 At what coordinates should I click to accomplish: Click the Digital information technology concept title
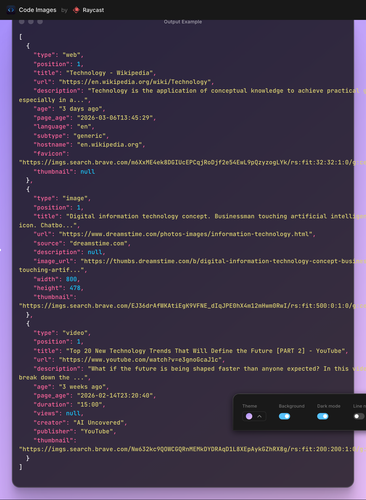(199, 216)
